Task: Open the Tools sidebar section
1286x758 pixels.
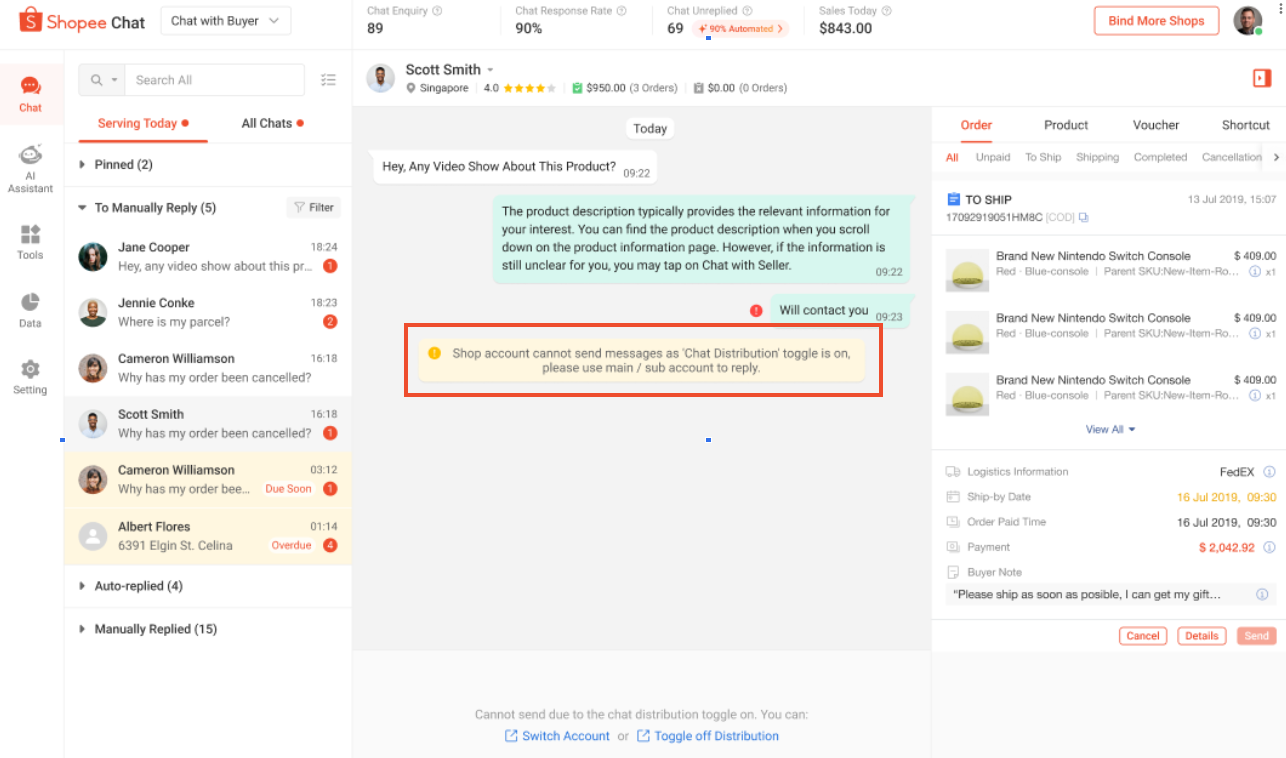Action: [30, 242]
